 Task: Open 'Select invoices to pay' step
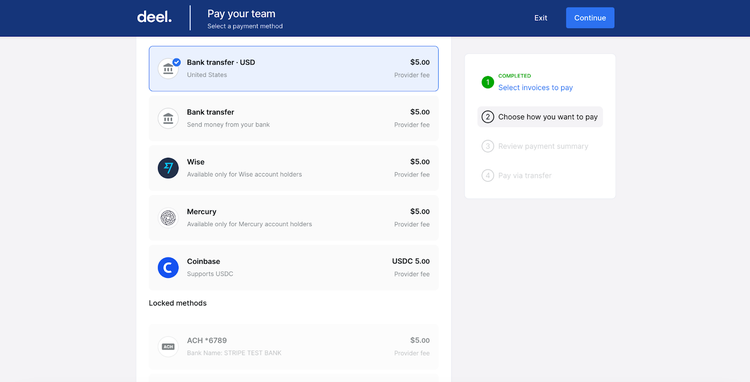click(535, 87)
